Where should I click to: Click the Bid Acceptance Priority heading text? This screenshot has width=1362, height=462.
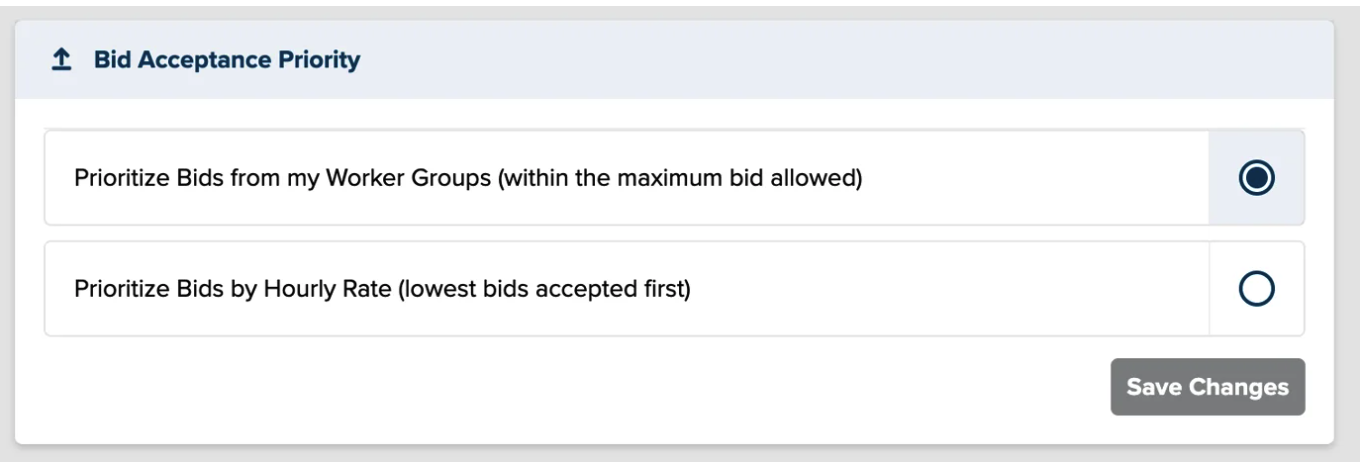tap(227, 60)
